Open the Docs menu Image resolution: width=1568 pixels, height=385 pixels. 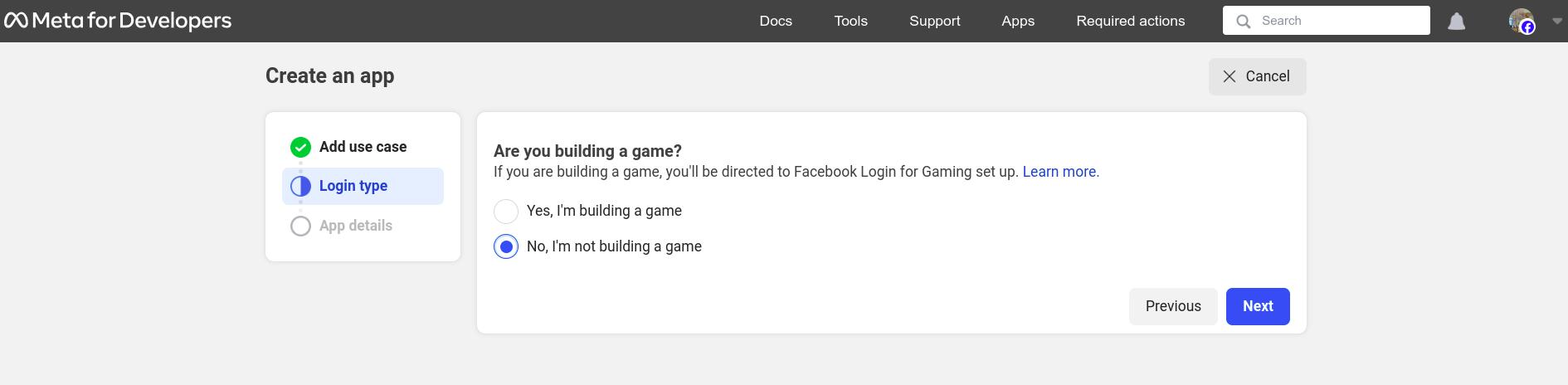[x=776, y=21]
